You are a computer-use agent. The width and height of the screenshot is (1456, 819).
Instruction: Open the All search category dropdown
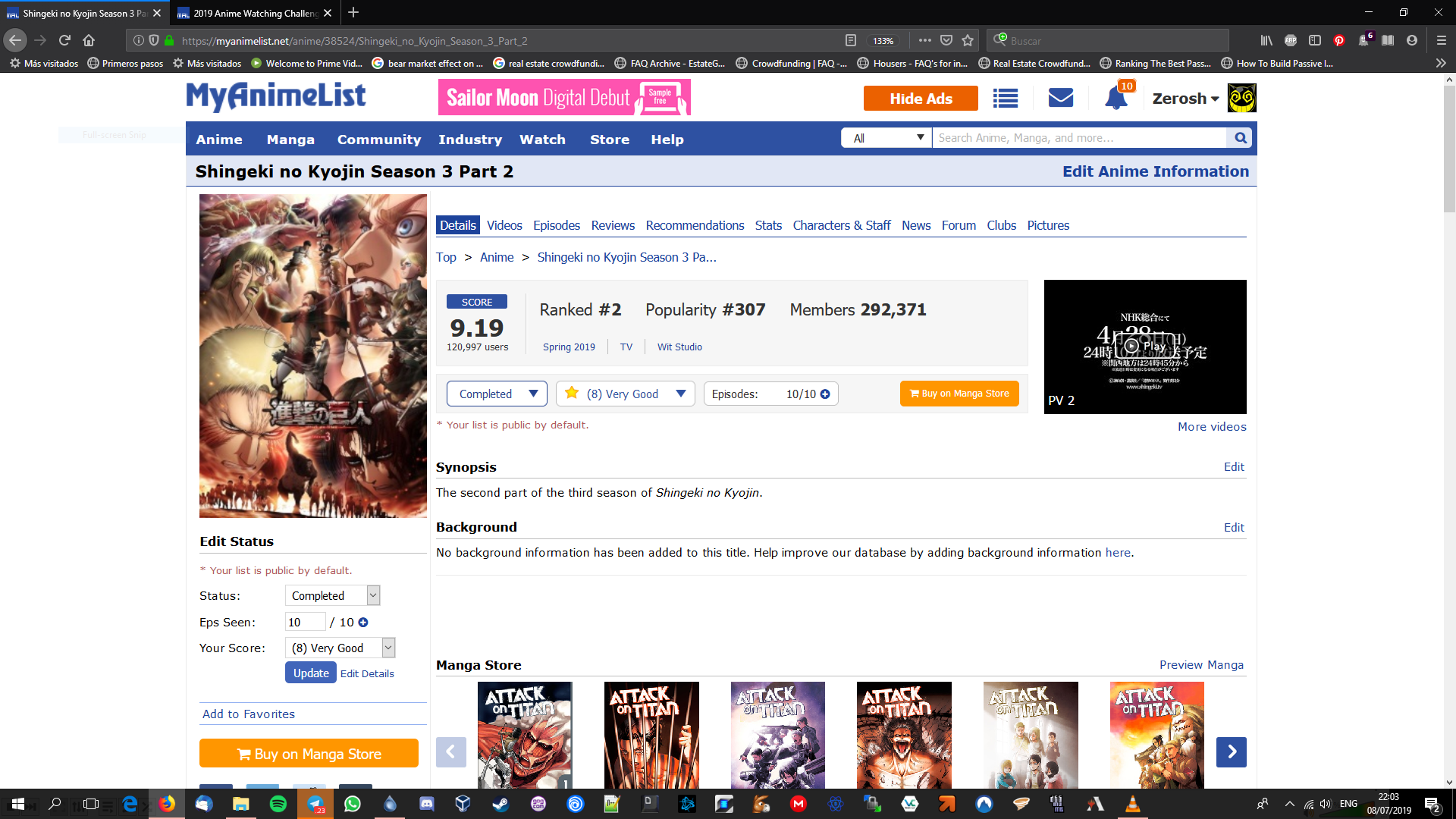coord(886,138)
